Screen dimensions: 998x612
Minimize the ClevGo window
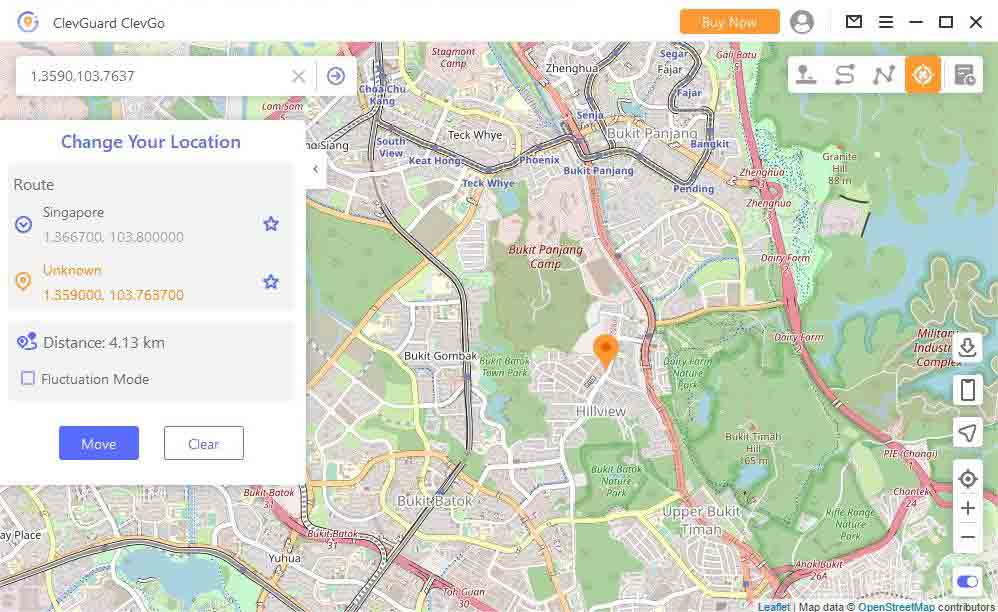click(916, 22)
